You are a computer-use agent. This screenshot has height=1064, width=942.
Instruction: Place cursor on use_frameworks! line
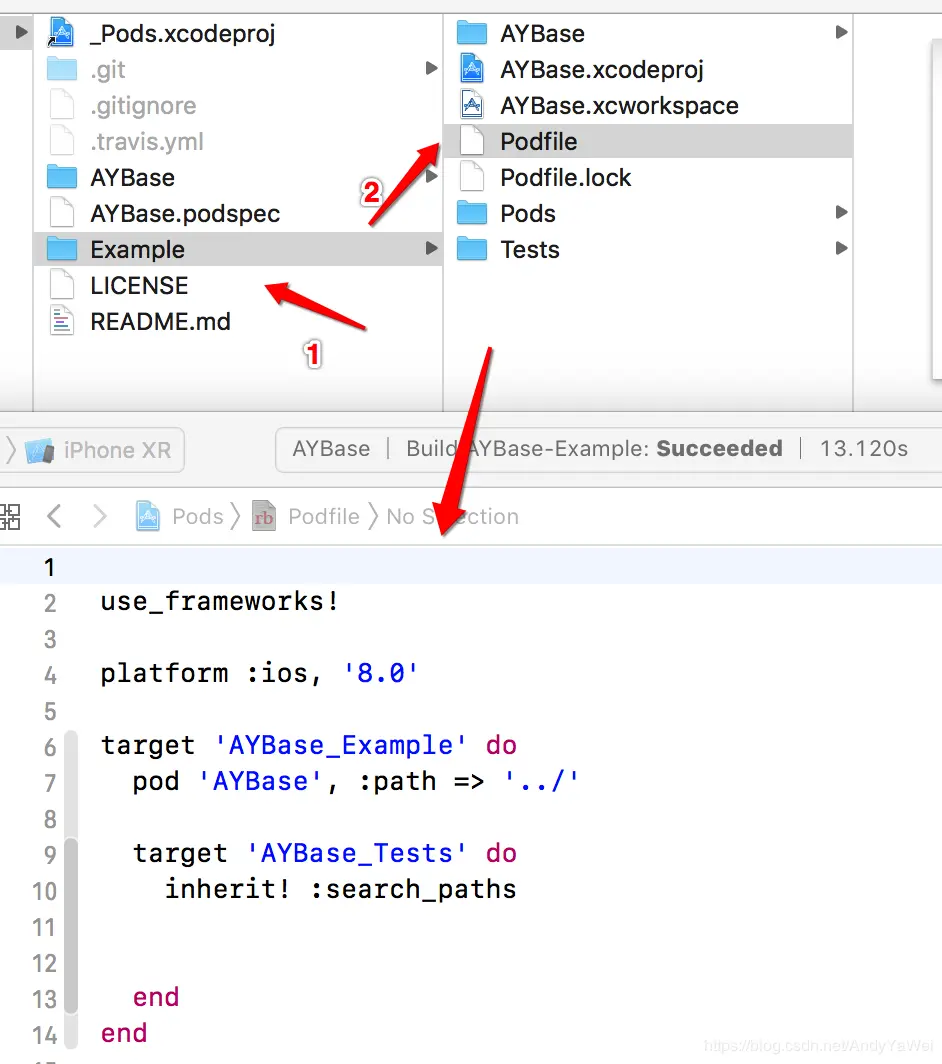(219, 601)
